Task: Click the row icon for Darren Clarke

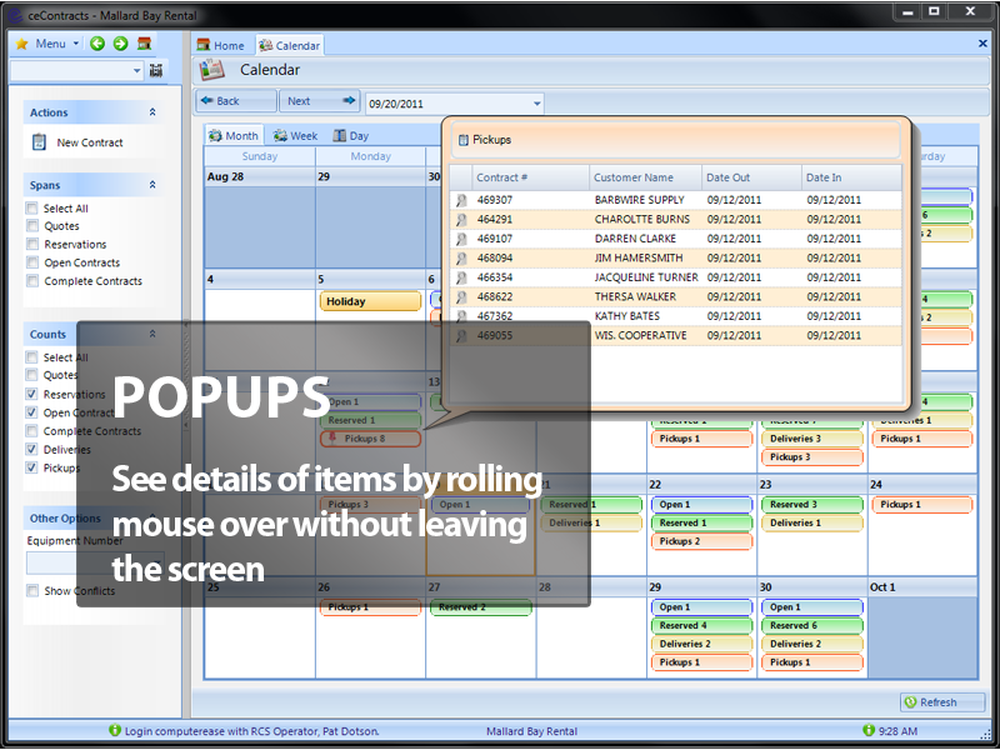Action: pos(461,239)
